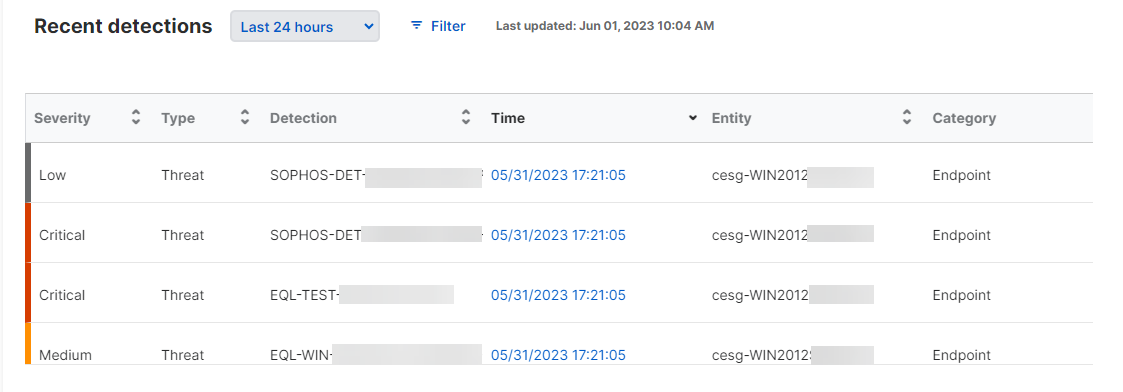Click the Low severity row
This screenshot has height=392, width=1123.
(x=559, y=173)
